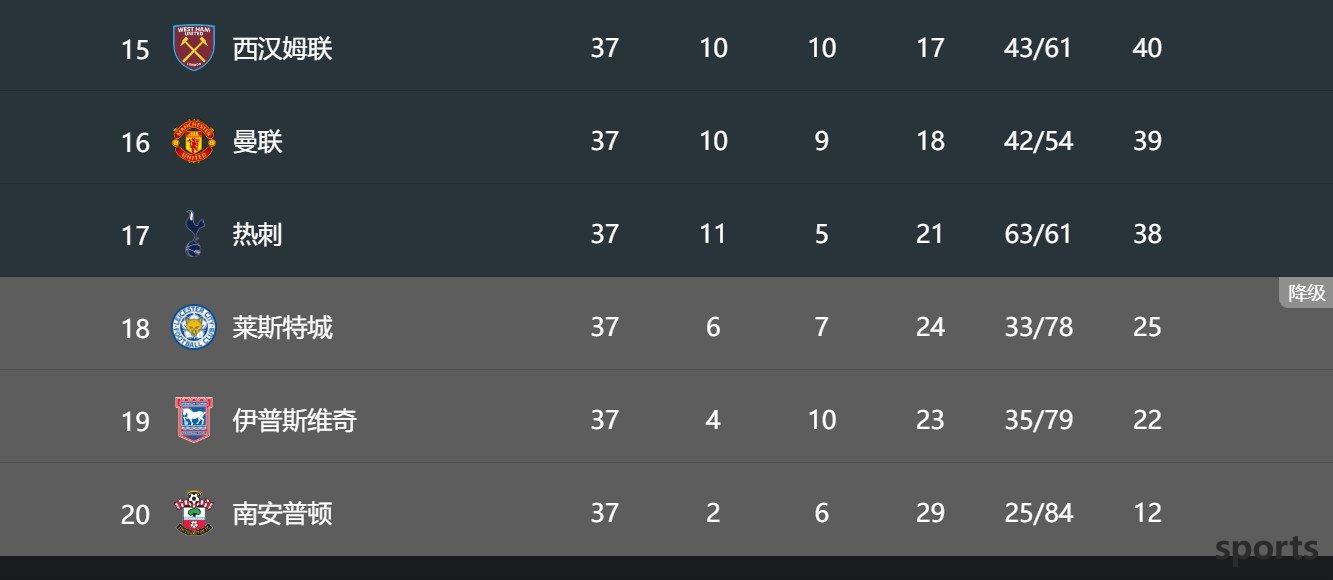Click the sports watermark logo
This screenshot has width=1333, height=580.
[x=1267, y=549]
